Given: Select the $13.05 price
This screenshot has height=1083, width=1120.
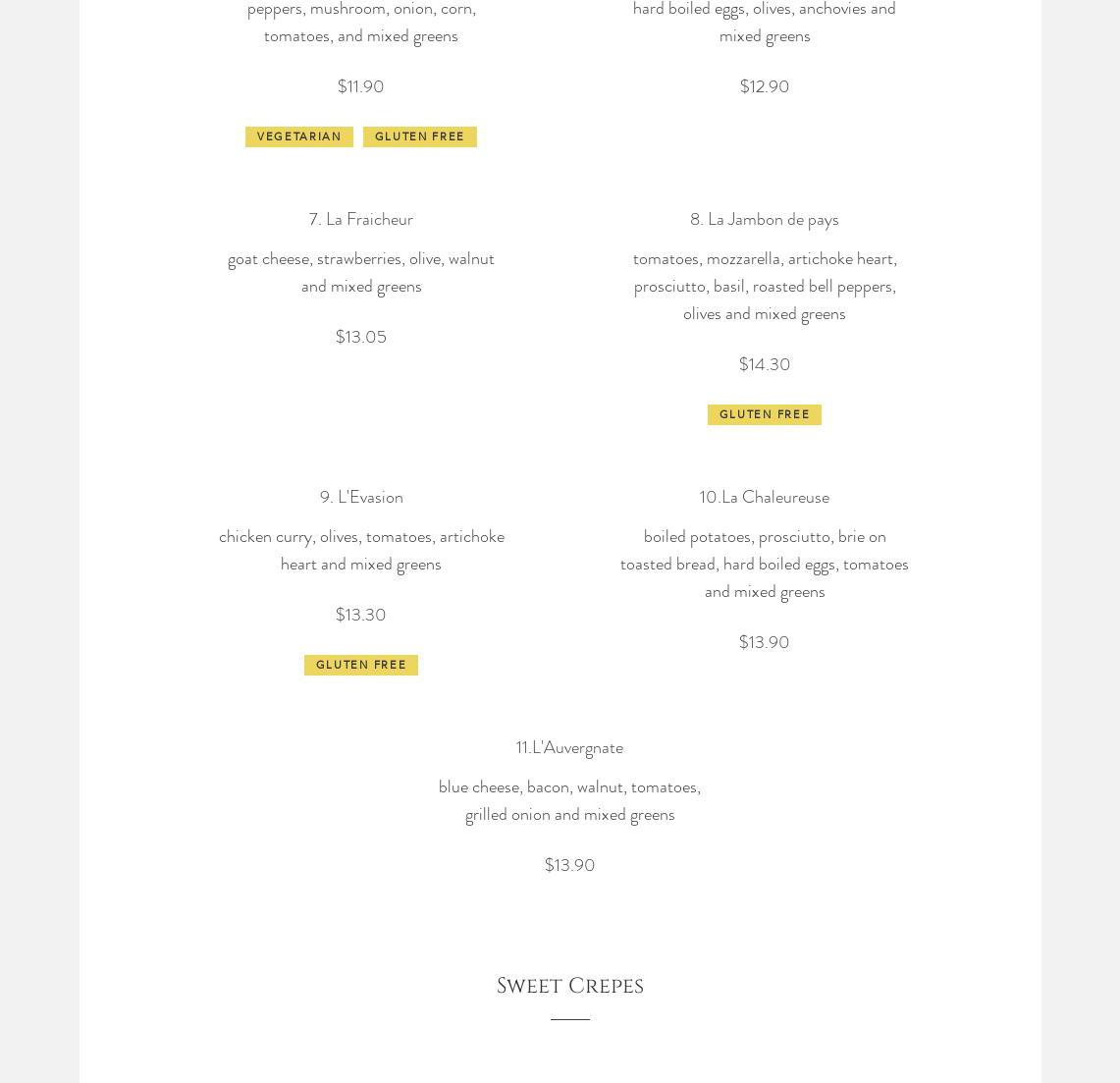Looking at the screenshot, I should pos(360,337).
